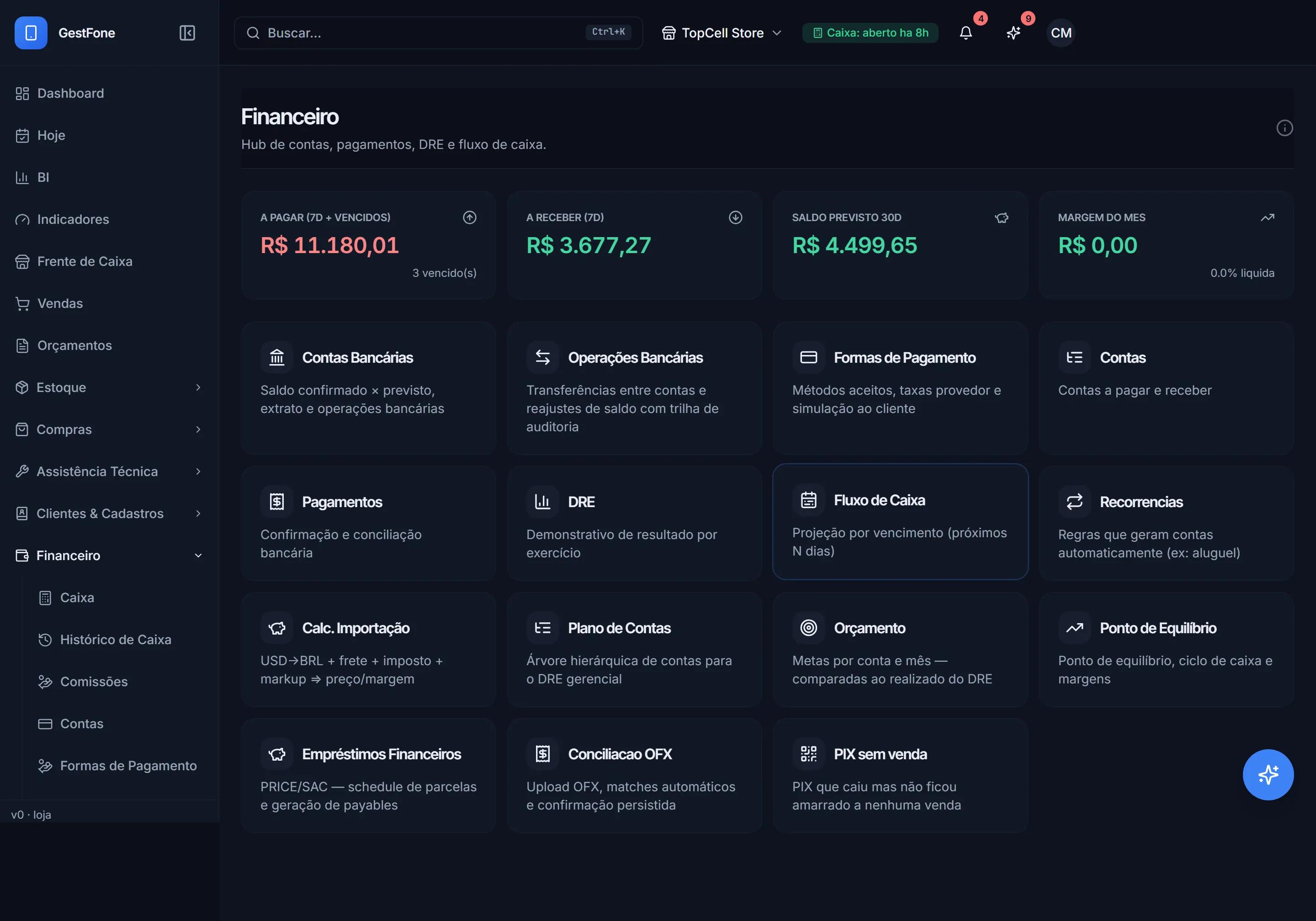This screenshot has height=921, width=1316.
Task: Open the Frente de Caixa page
Action: point(109,261)
